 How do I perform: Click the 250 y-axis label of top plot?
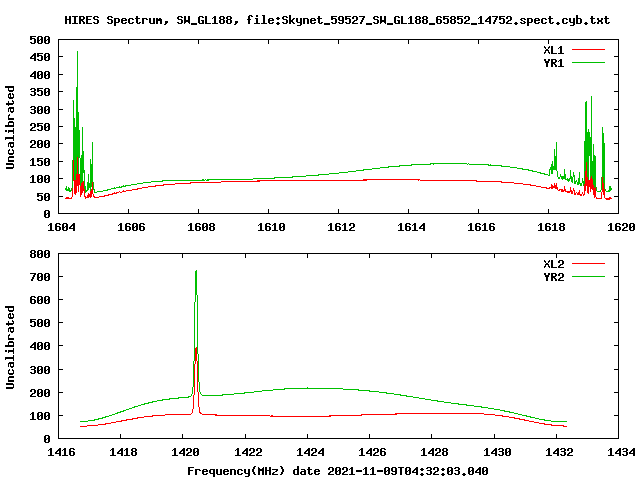point(40,127)
